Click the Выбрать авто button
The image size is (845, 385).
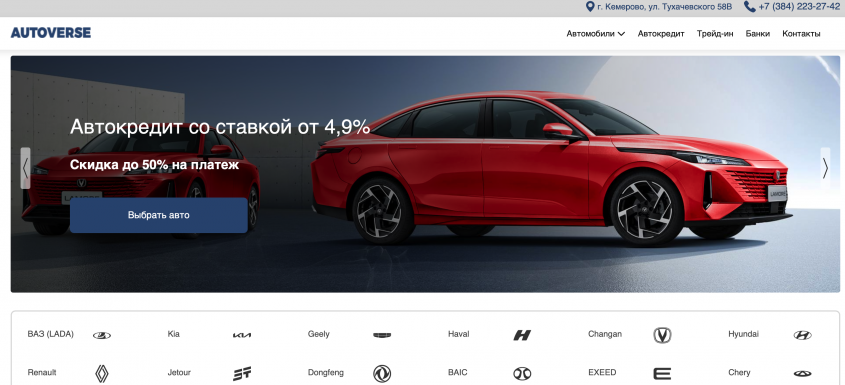click(158, 215)
